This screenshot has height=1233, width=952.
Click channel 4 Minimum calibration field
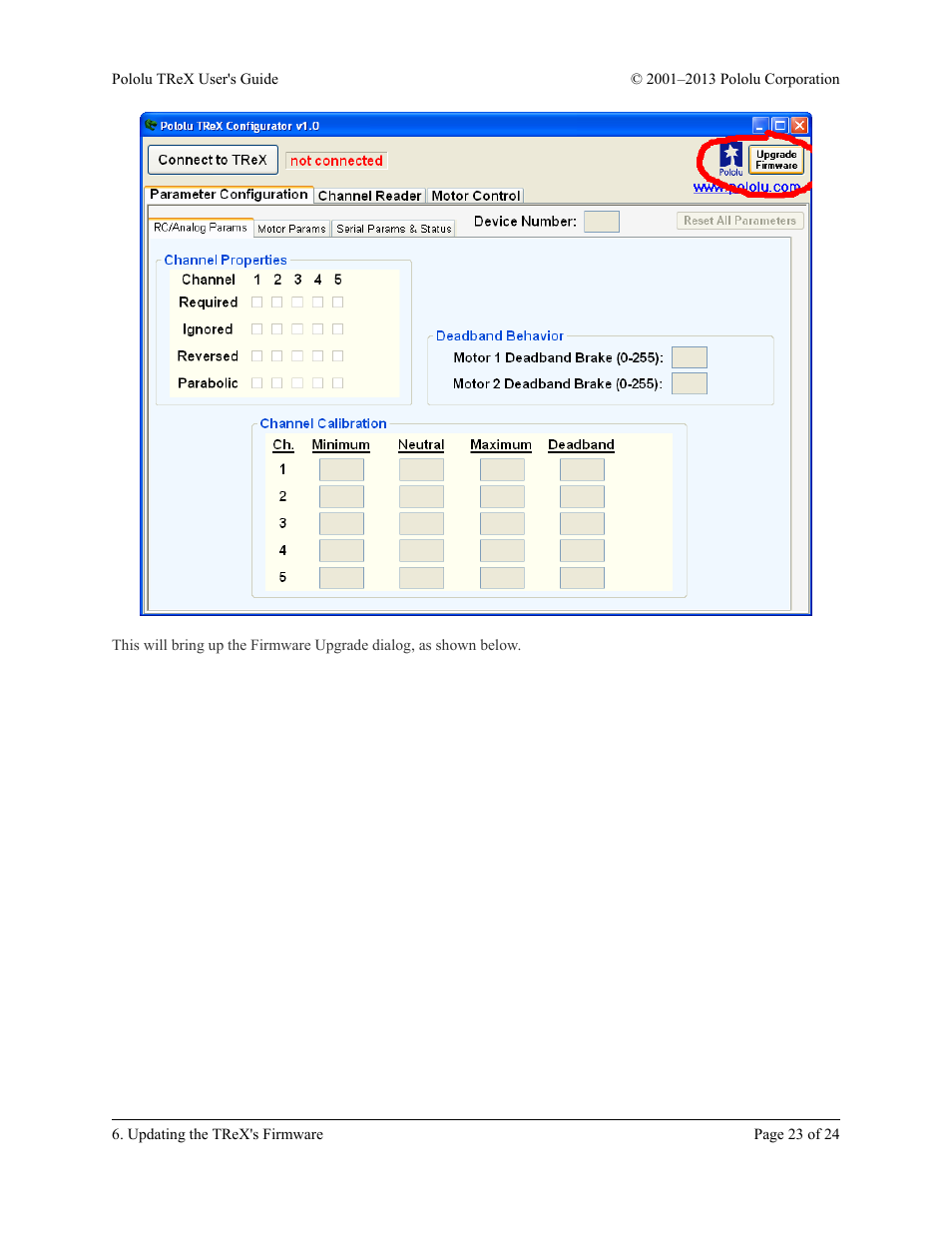(x=341, y=550)
